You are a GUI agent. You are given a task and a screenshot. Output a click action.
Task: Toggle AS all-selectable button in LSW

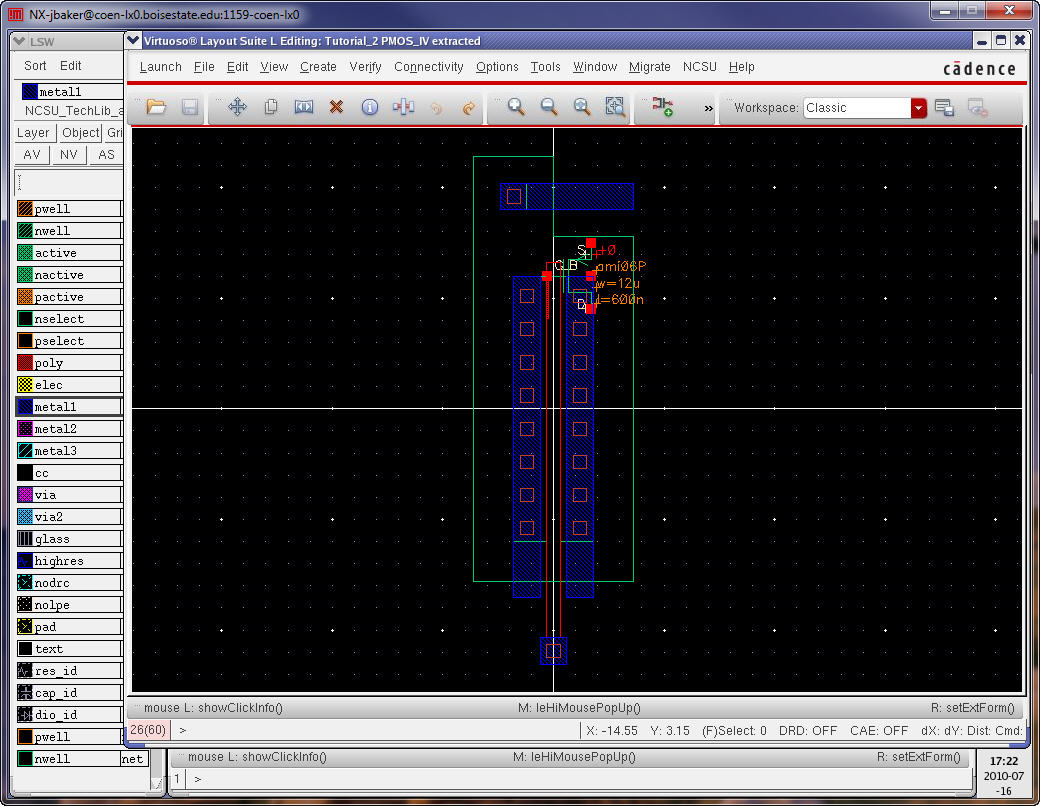[x=106, y=155]
